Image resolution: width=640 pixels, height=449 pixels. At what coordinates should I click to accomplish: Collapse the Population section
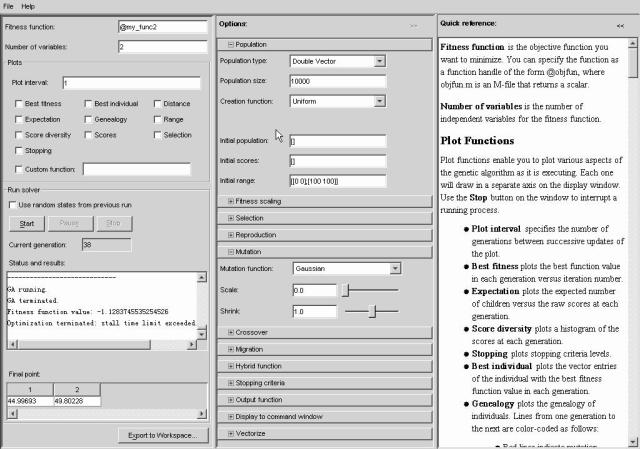pyautogui.click(x=231, y=44)
